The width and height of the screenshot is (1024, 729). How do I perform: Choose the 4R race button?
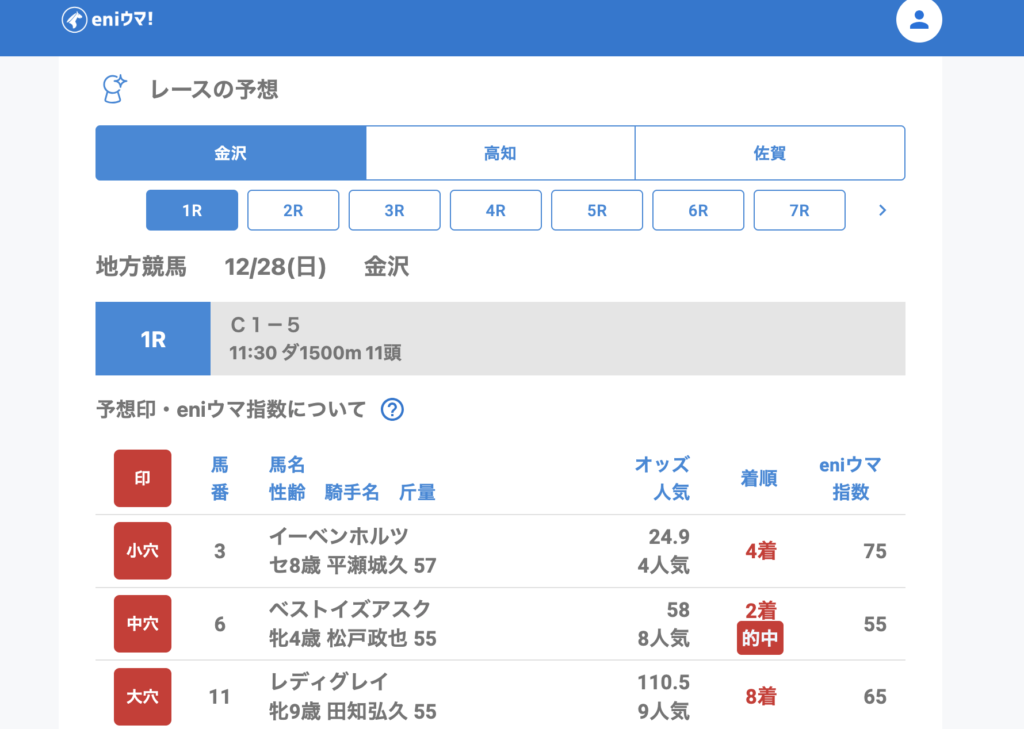point(496,210)
